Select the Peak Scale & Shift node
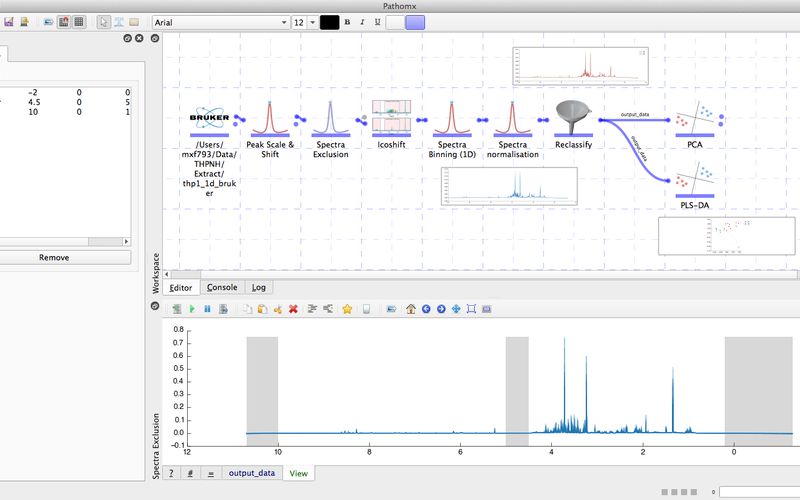800x500 pixels. [x=270, y=119]
